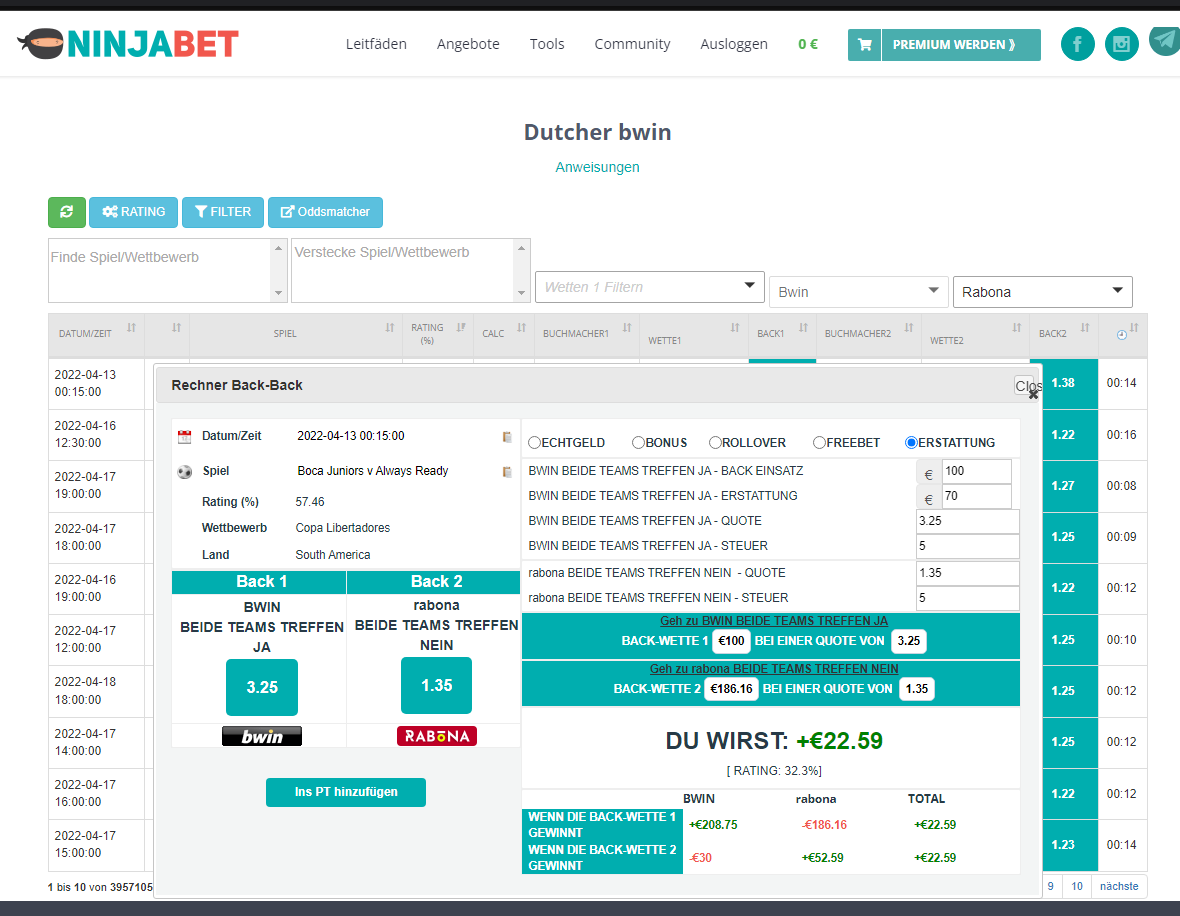Viewport: 1180px width, 916px height.
Task: Sort by the BUCHMACHER1 column arrows
Action: click(x=627, y=327)
